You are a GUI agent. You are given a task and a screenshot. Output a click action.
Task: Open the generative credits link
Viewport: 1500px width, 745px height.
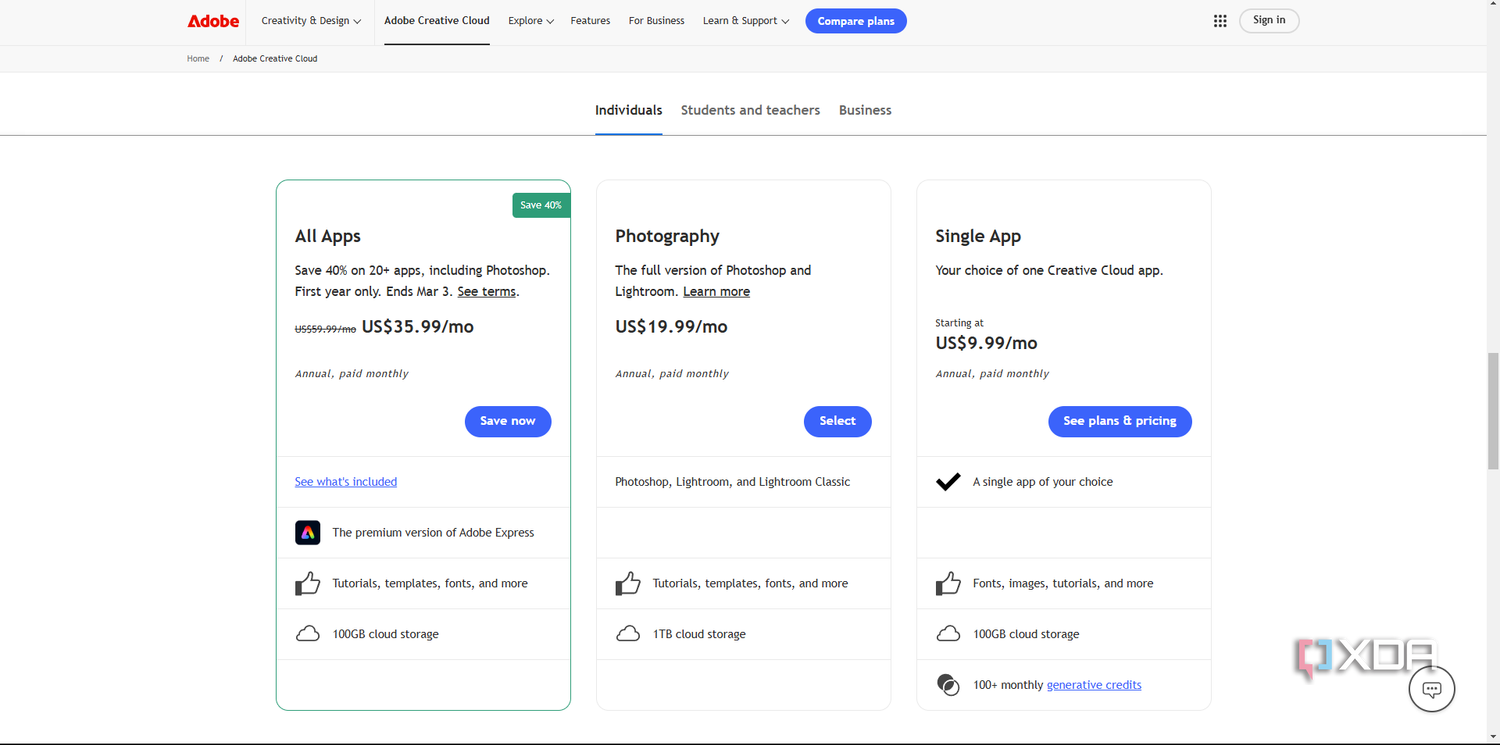(x=1094, y=685)
